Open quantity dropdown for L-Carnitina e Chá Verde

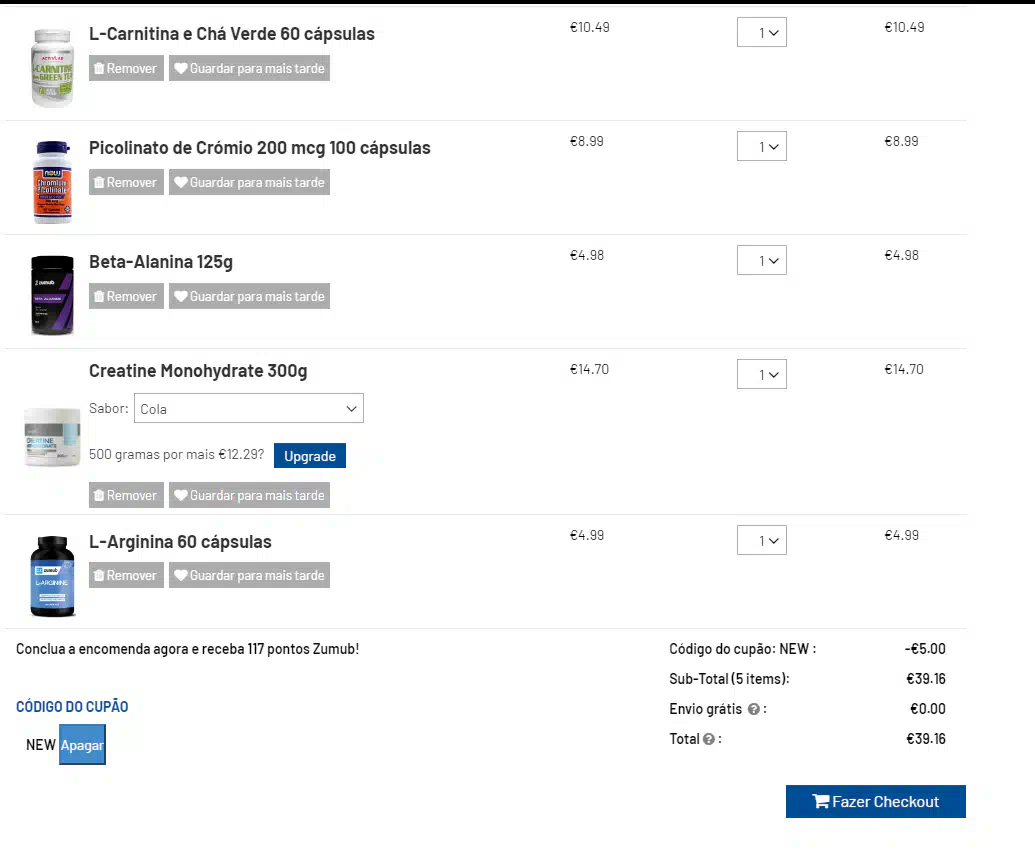[x=762, y=32]
